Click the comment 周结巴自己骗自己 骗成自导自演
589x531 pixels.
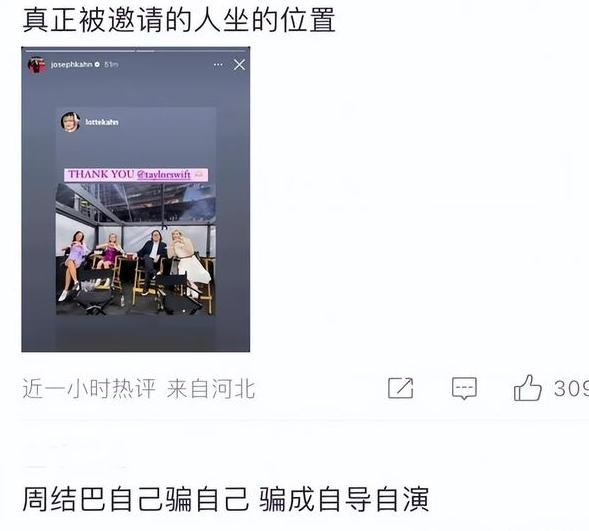click(x=225, y=499)
